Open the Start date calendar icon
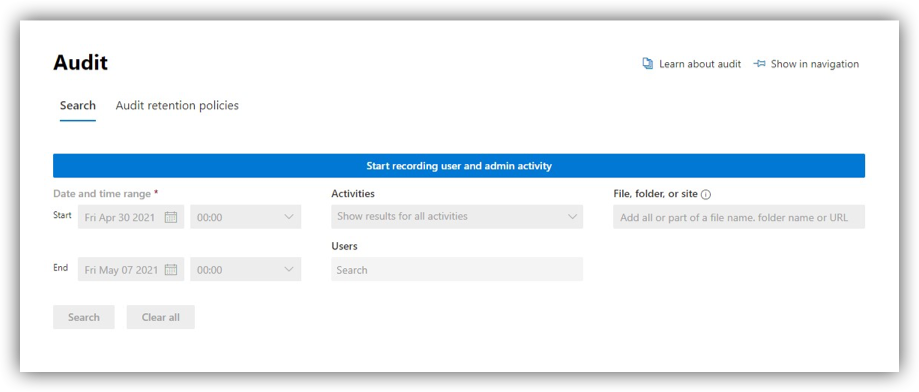Screen dimensions: 919x392 click(x=171, y=217)
